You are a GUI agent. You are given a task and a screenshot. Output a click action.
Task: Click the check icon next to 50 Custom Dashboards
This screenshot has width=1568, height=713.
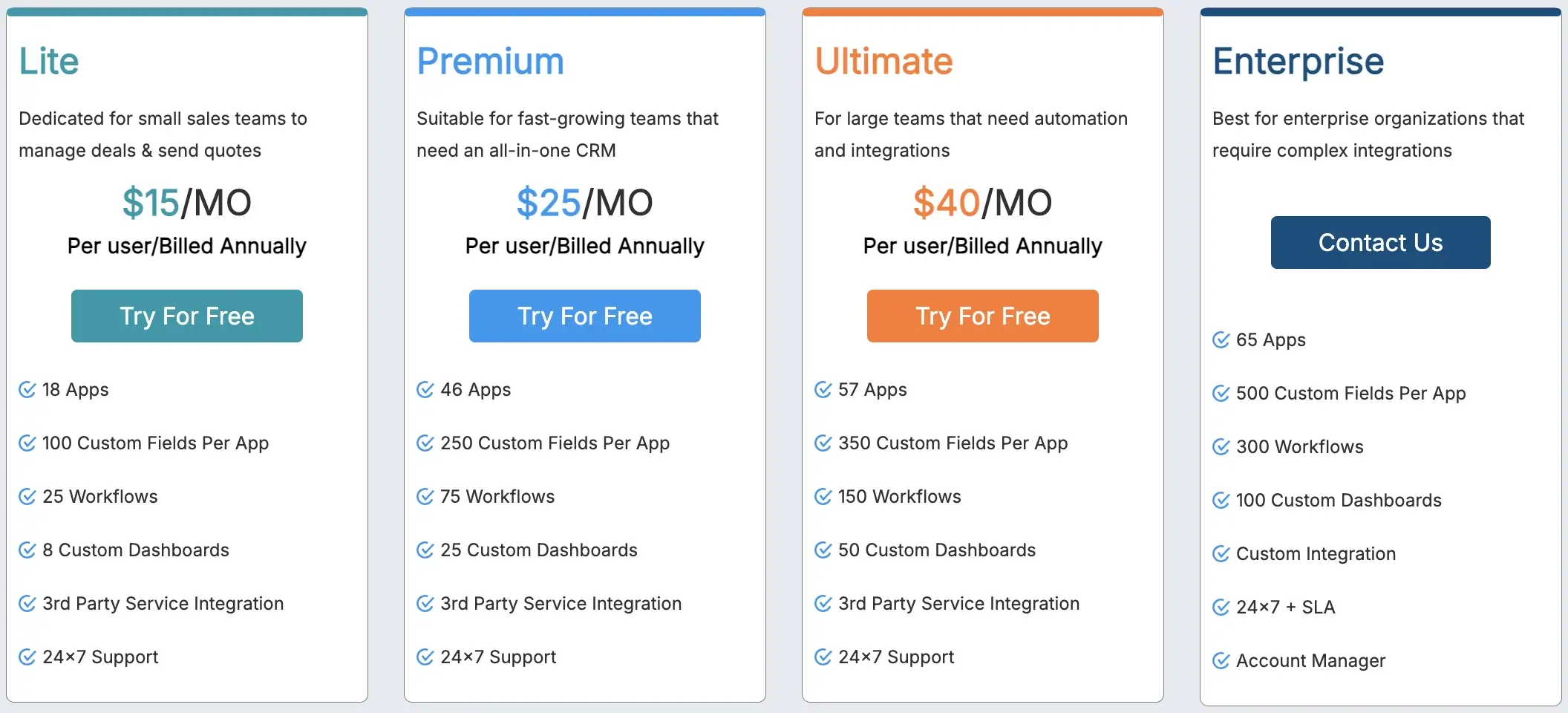[x=823, y=550]
